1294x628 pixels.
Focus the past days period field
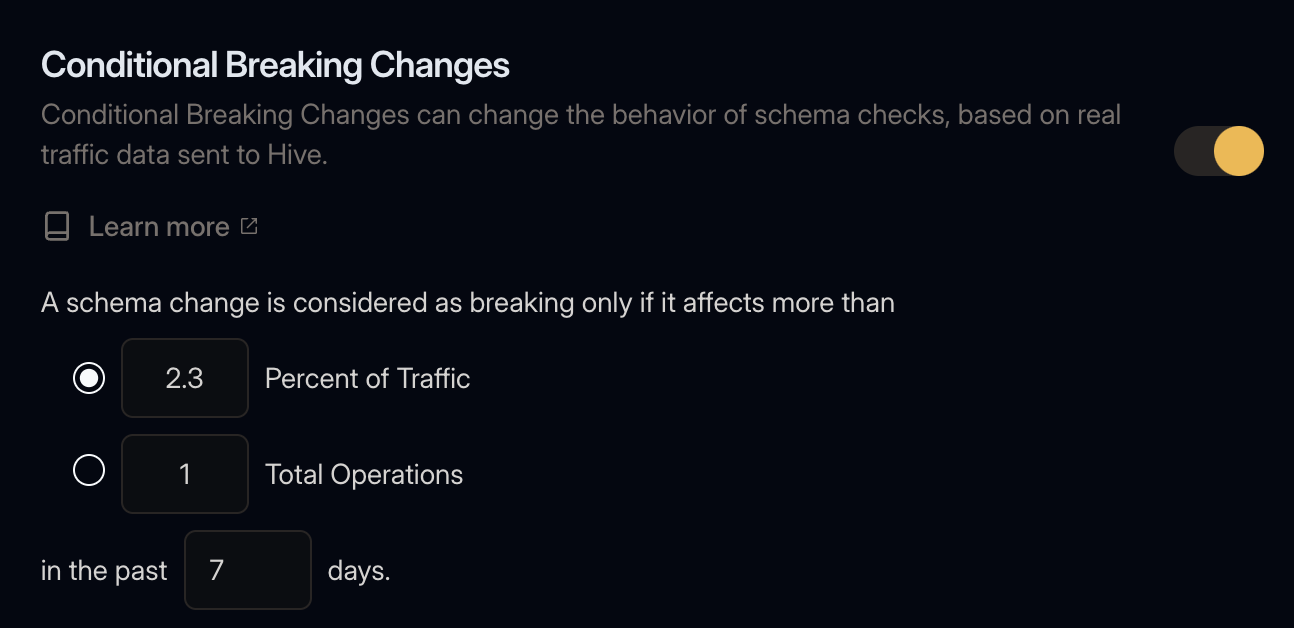pos(247,570)
